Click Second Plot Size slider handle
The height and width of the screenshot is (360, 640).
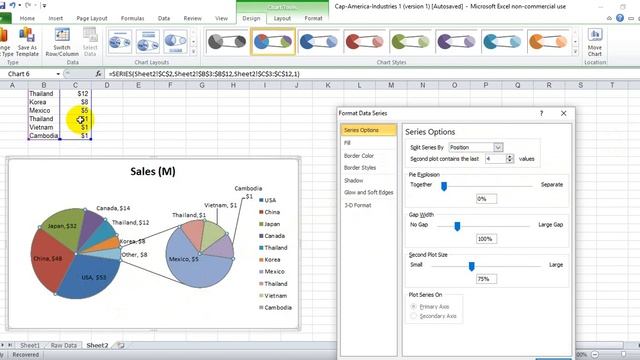[x=471, y=266]
